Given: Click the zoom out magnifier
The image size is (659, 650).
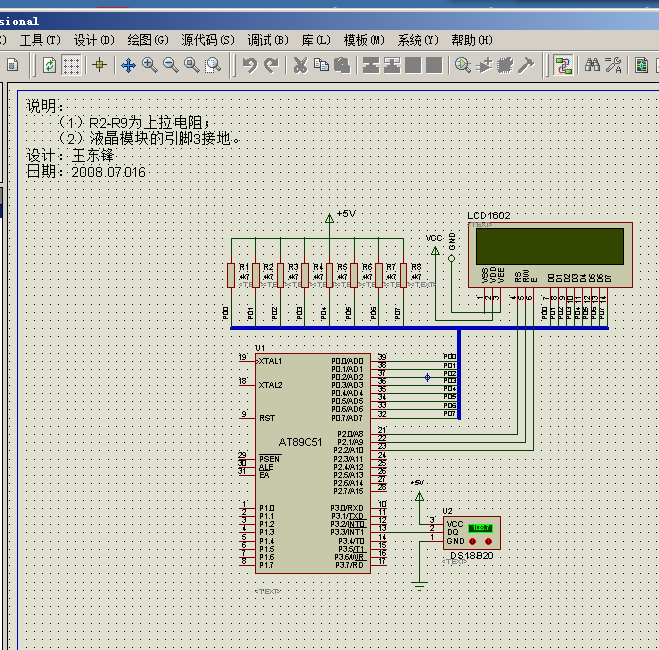Looking at the screenshot, I should point(170,65).
